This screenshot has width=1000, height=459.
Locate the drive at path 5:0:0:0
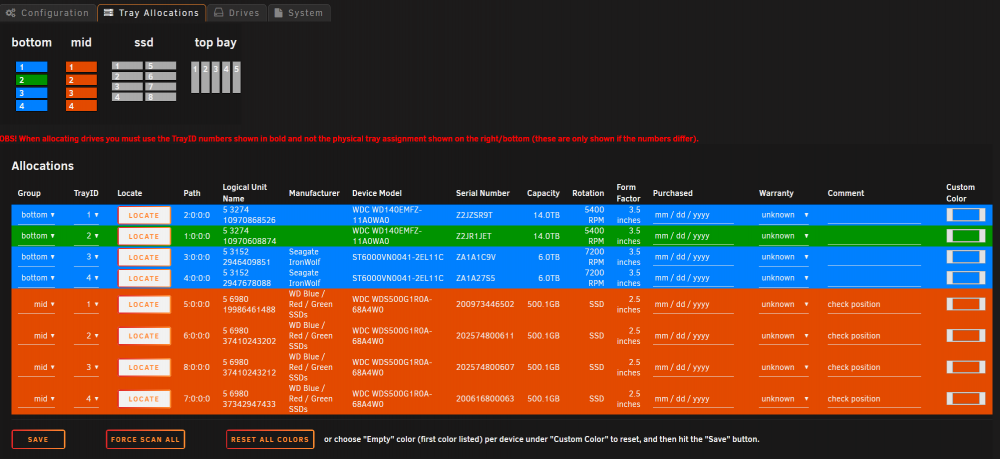pyautogui.click(x=144, y=304)
